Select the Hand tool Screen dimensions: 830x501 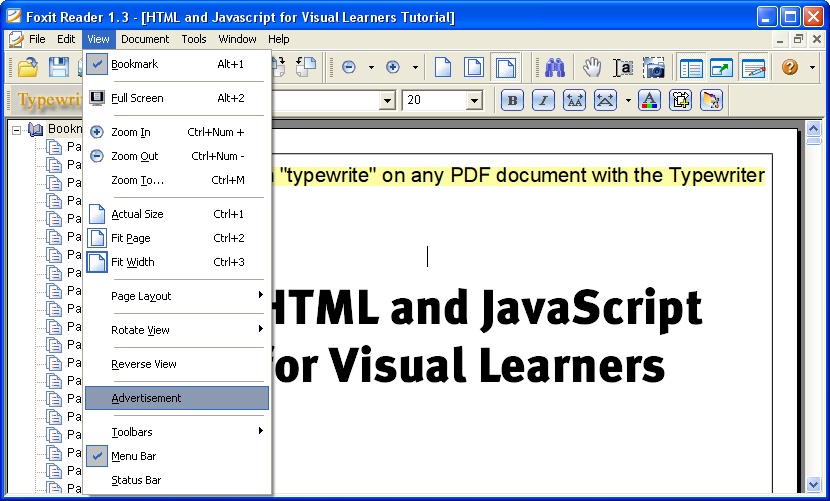[592, 68]
